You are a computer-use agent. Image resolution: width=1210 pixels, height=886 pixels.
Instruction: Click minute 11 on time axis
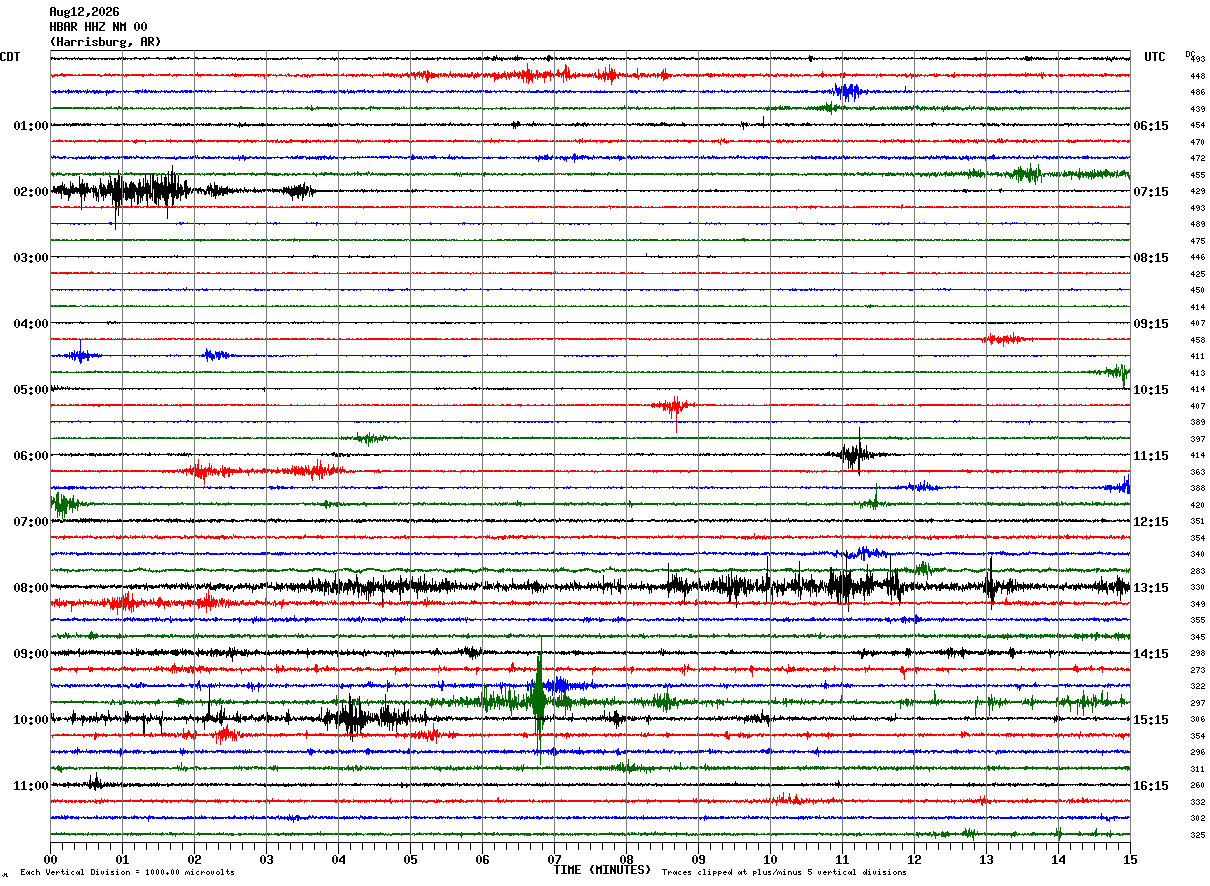tap(842, 858)
